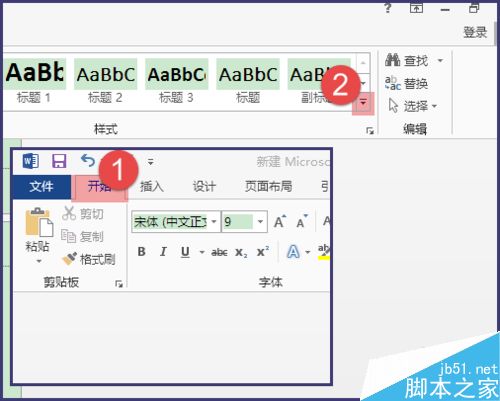Image resolution: width=500 pixels, height=401 pixels.
Task: Expand the font size dropdown arrow
Action: 261,222
